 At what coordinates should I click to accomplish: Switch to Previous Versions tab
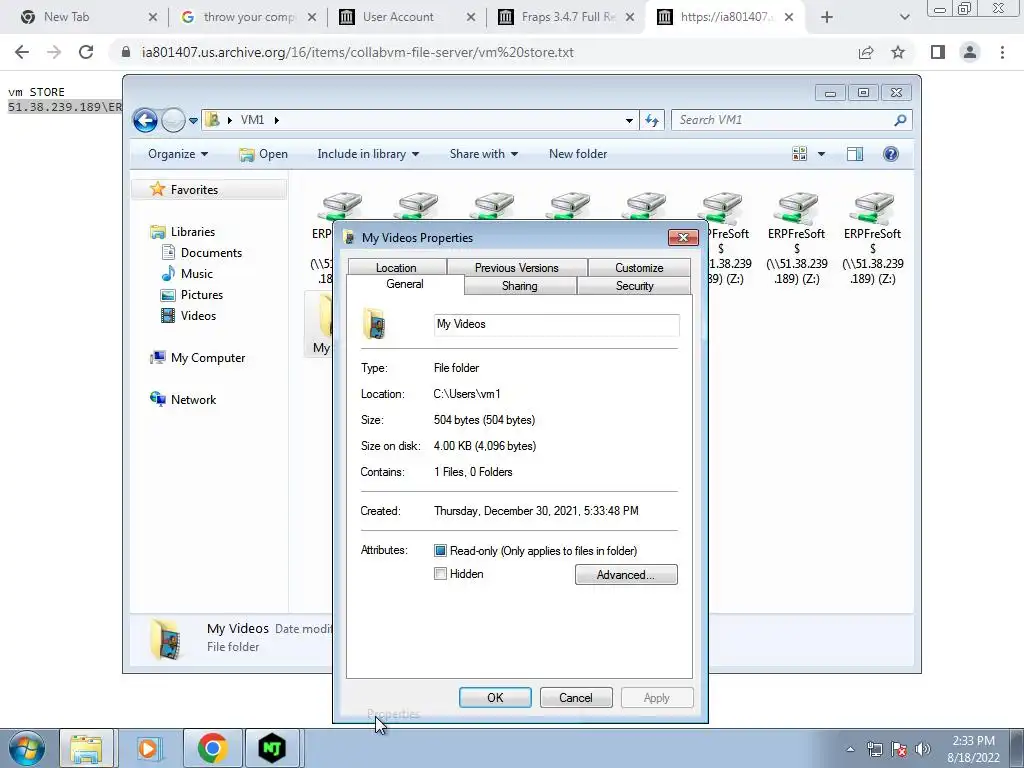pyautogui.click(x=517, y=268)
